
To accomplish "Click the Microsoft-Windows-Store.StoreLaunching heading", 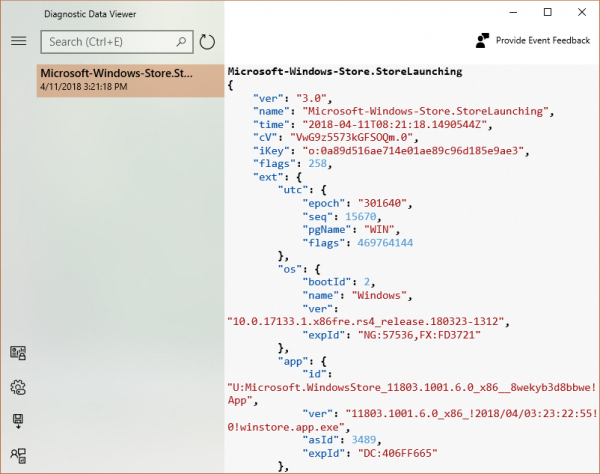I will (x=345, y=72).
